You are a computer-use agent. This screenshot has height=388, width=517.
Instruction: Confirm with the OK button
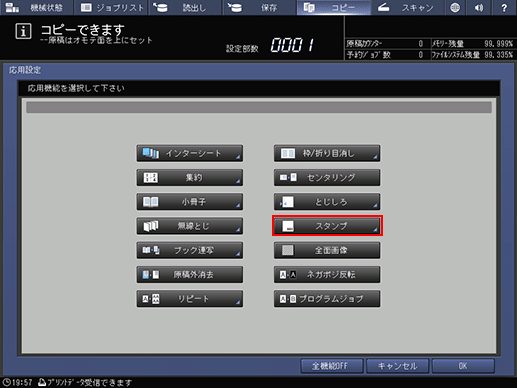pos(463,366)
